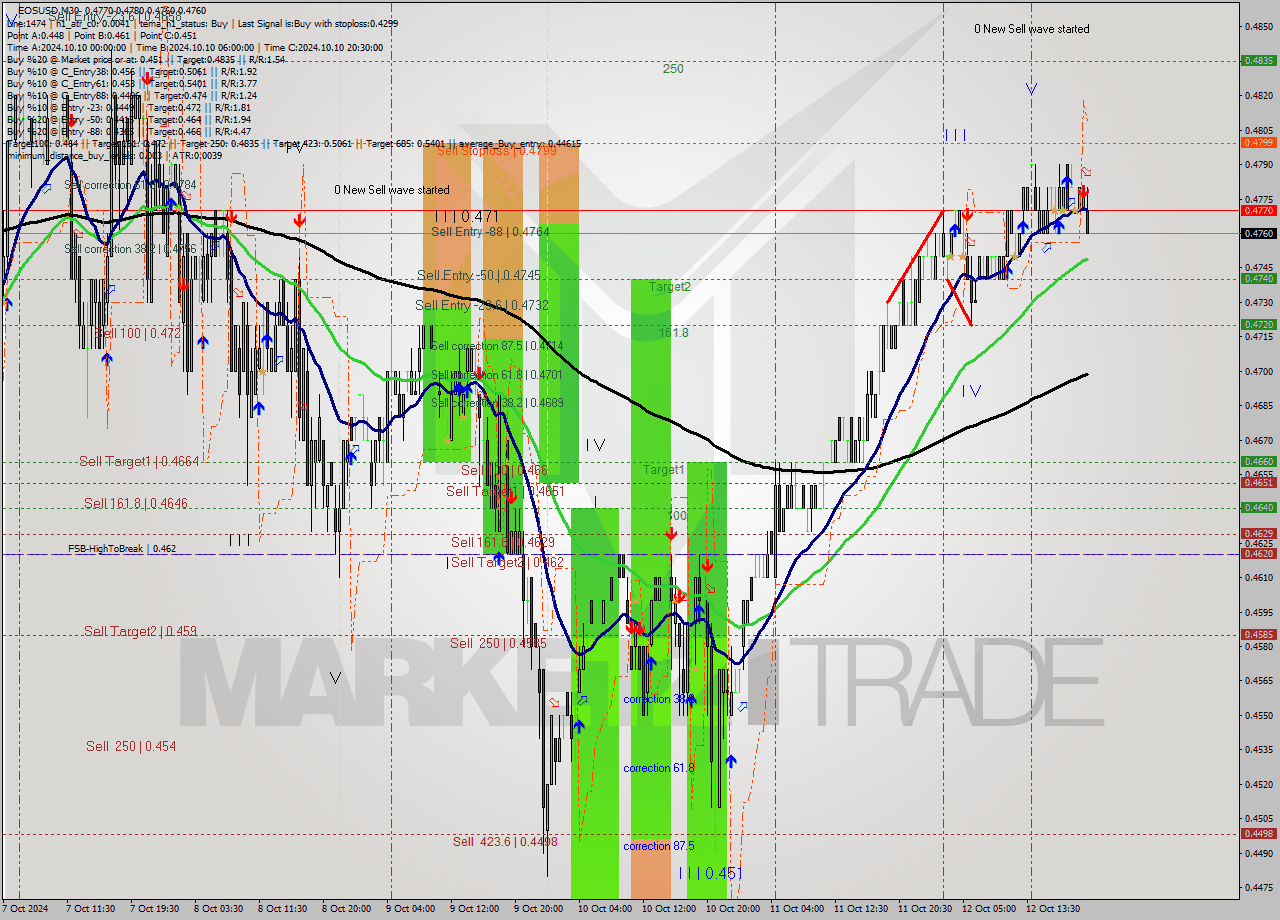
Task: Select the 'Sell Entry -23.6 | 0.4732' label
Action: [x=482, y=305]
